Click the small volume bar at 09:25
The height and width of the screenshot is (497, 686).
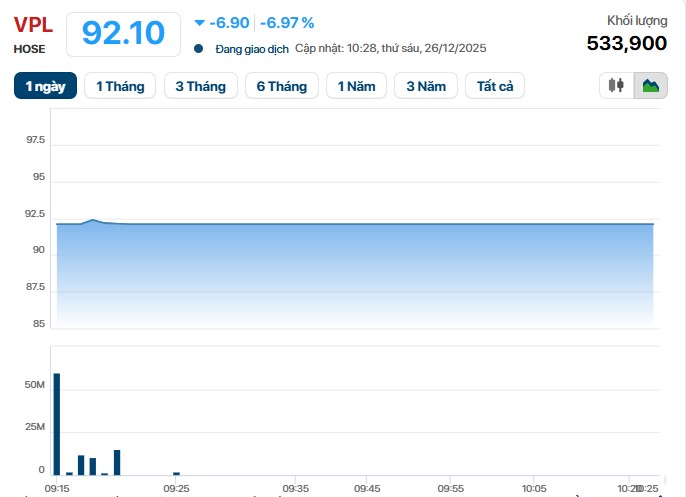pos(176,473)
